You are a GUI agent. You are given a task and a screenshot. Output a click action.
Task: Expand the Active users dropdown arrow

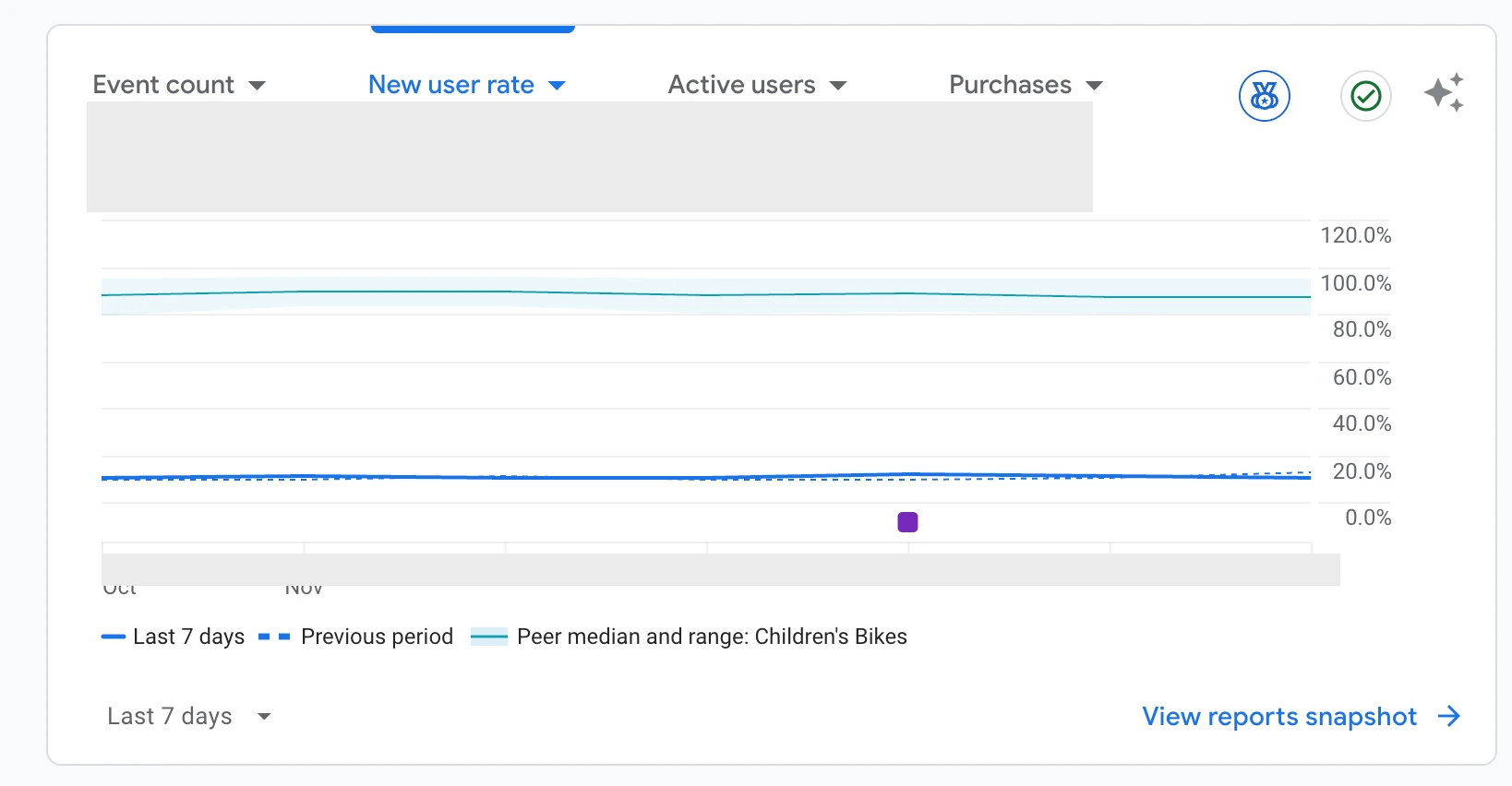click(838, 86)
